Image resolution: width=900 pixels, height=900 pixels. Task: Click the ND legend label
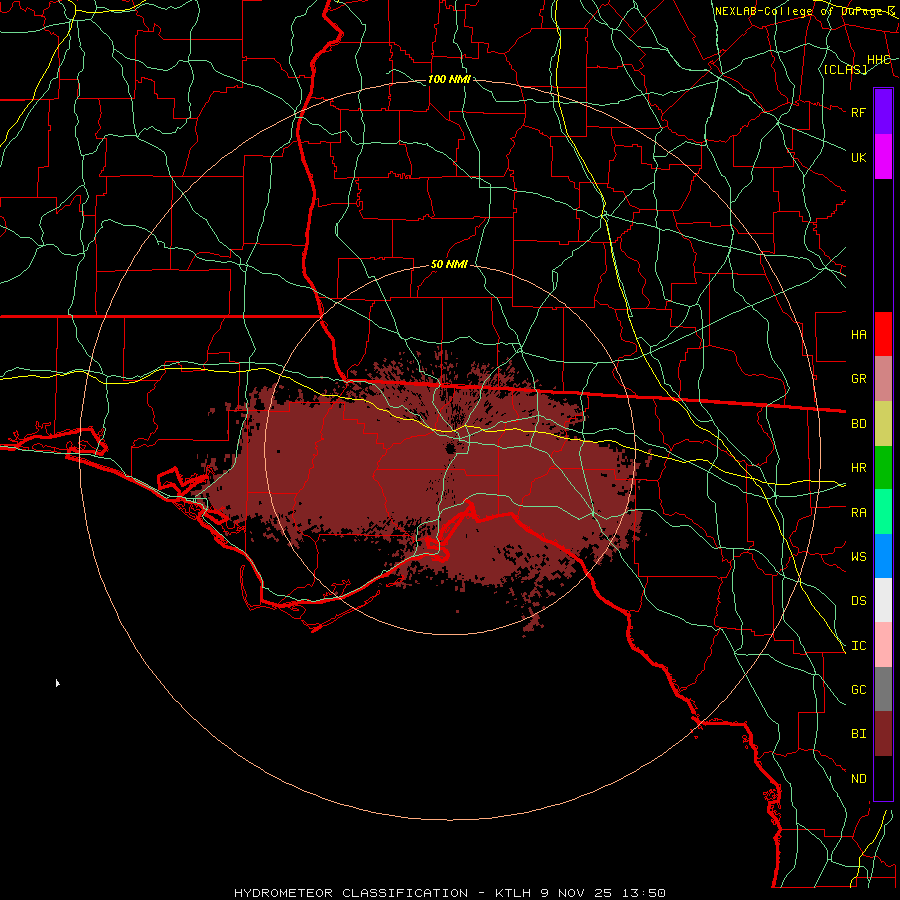pyautogui.click(x=858, y=779)
